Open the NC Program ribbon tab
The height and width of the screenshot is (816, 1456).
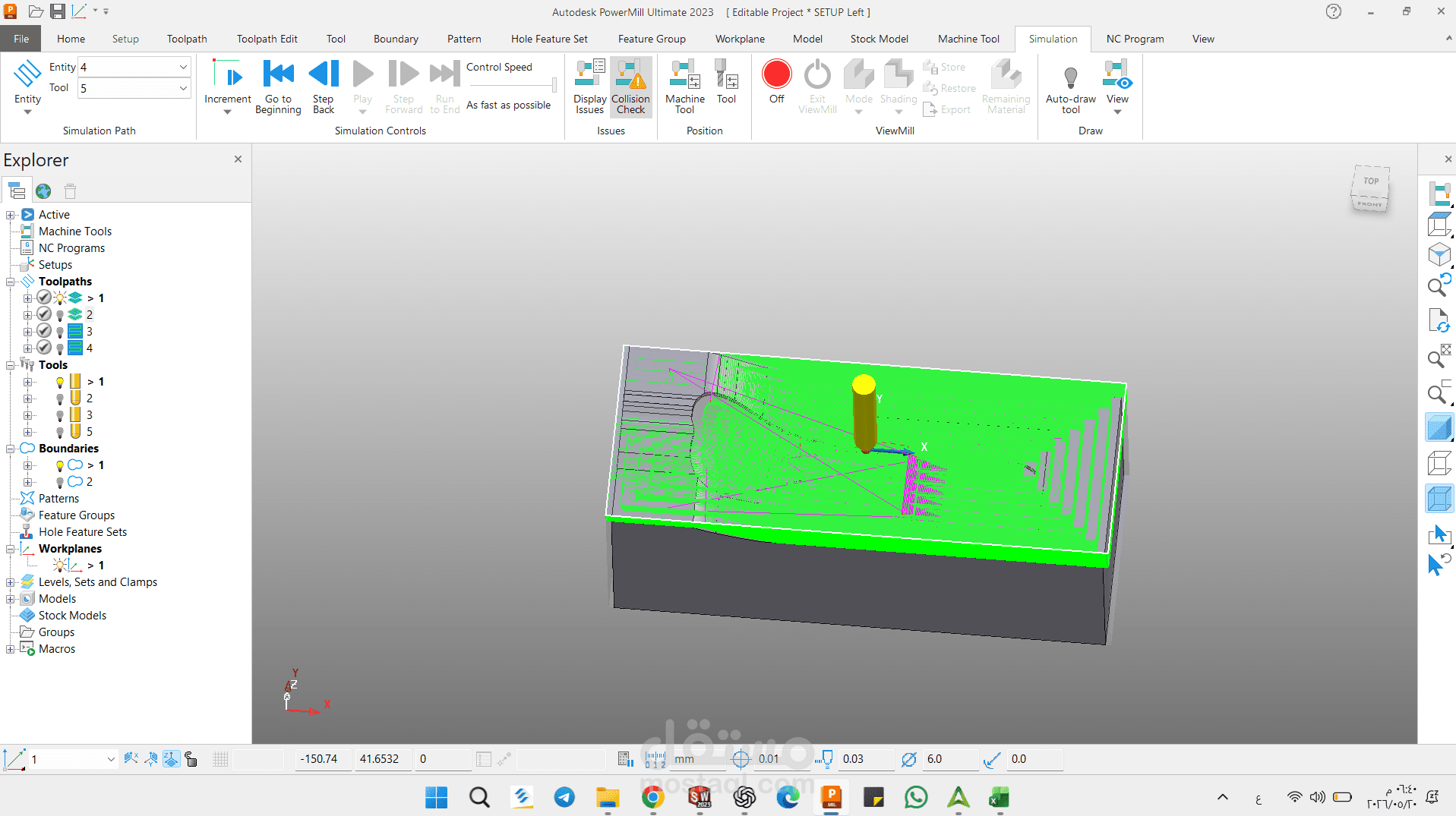(1135, 39)
